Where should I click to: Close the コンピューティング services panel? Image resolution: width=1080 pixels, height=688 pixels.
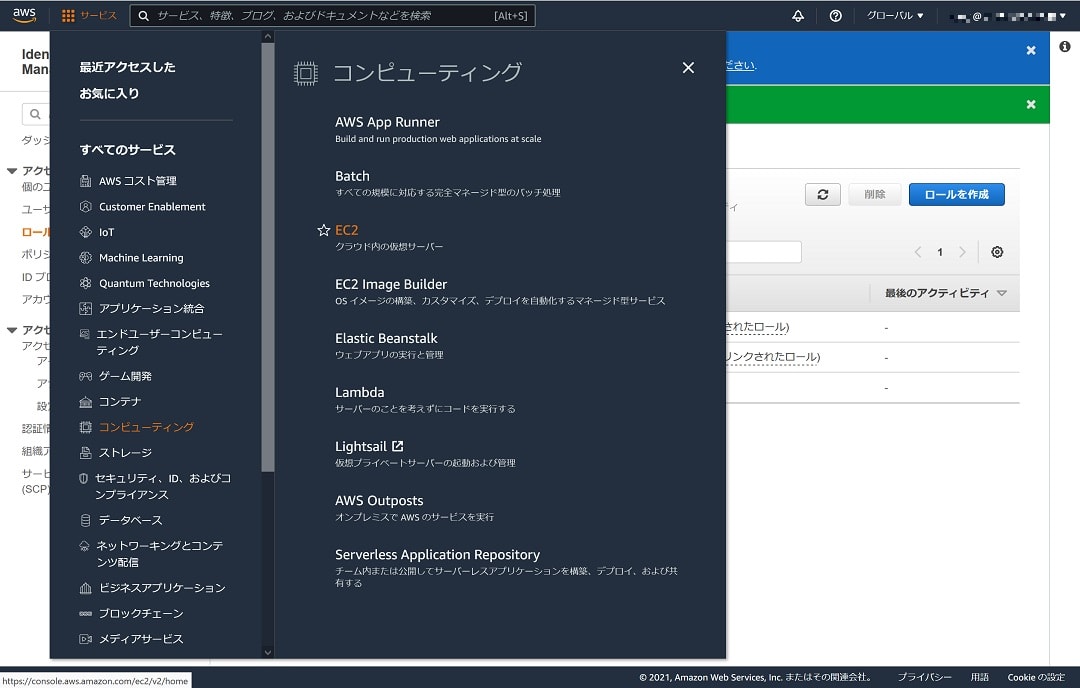click(688, 67)
